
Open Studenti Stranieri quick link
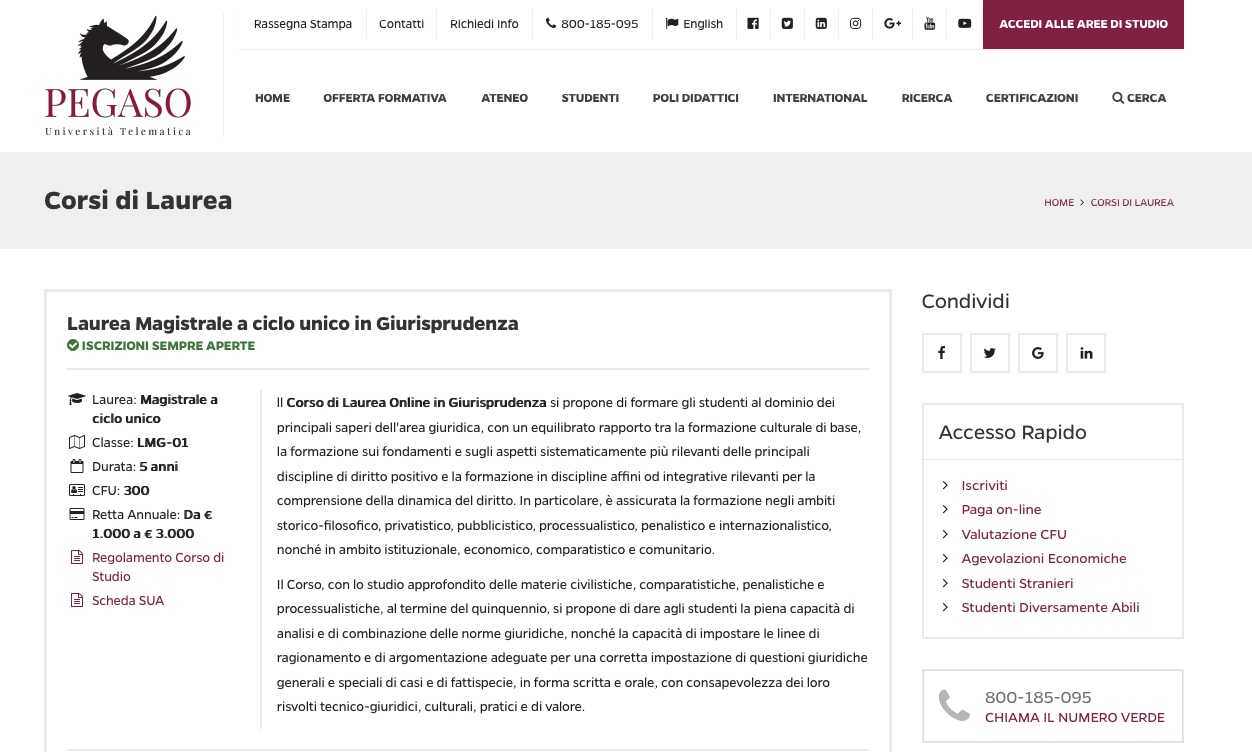[1017, 583]
